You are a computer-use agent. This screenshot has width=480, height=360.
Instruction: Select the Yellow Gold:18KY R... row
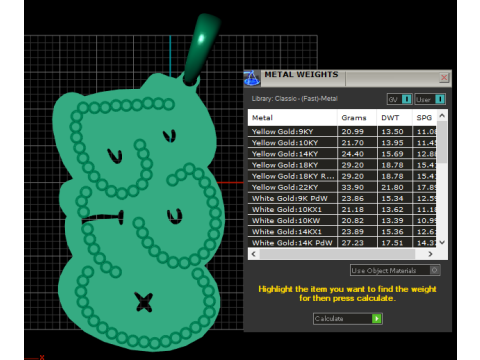pyautogui.click(x=342, y=176)
